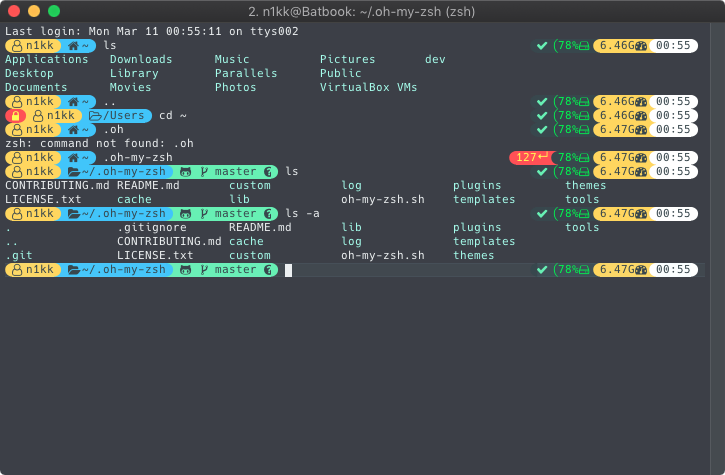The image size is (725, 475).
Task: Click the 00:55 clock segment on the '..' row
Action: (x=673, y=102)
